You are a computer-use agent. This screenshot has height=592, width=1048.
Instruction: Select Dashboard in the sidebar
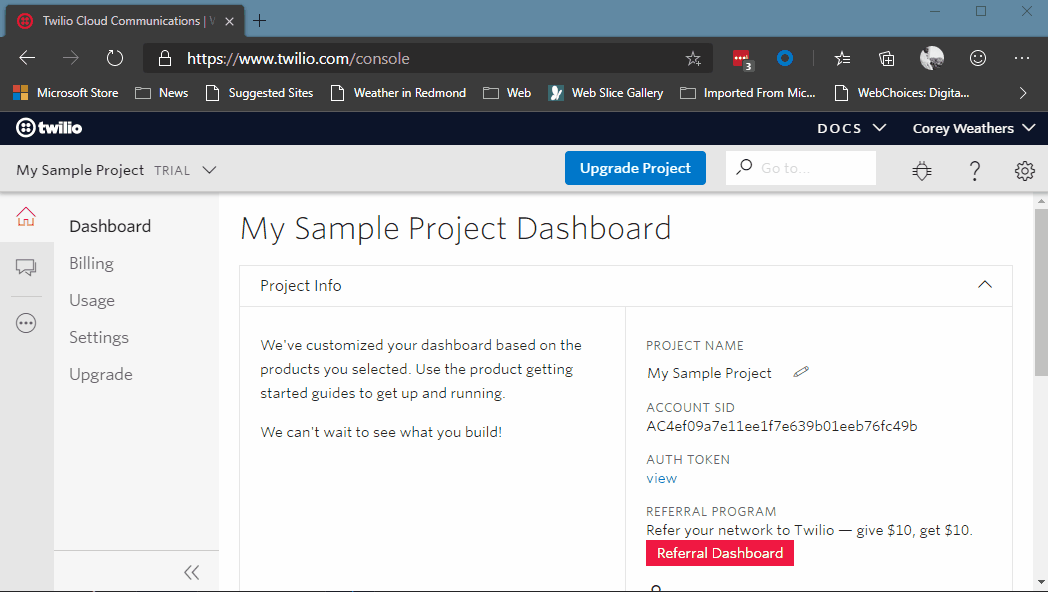[110, 227]
